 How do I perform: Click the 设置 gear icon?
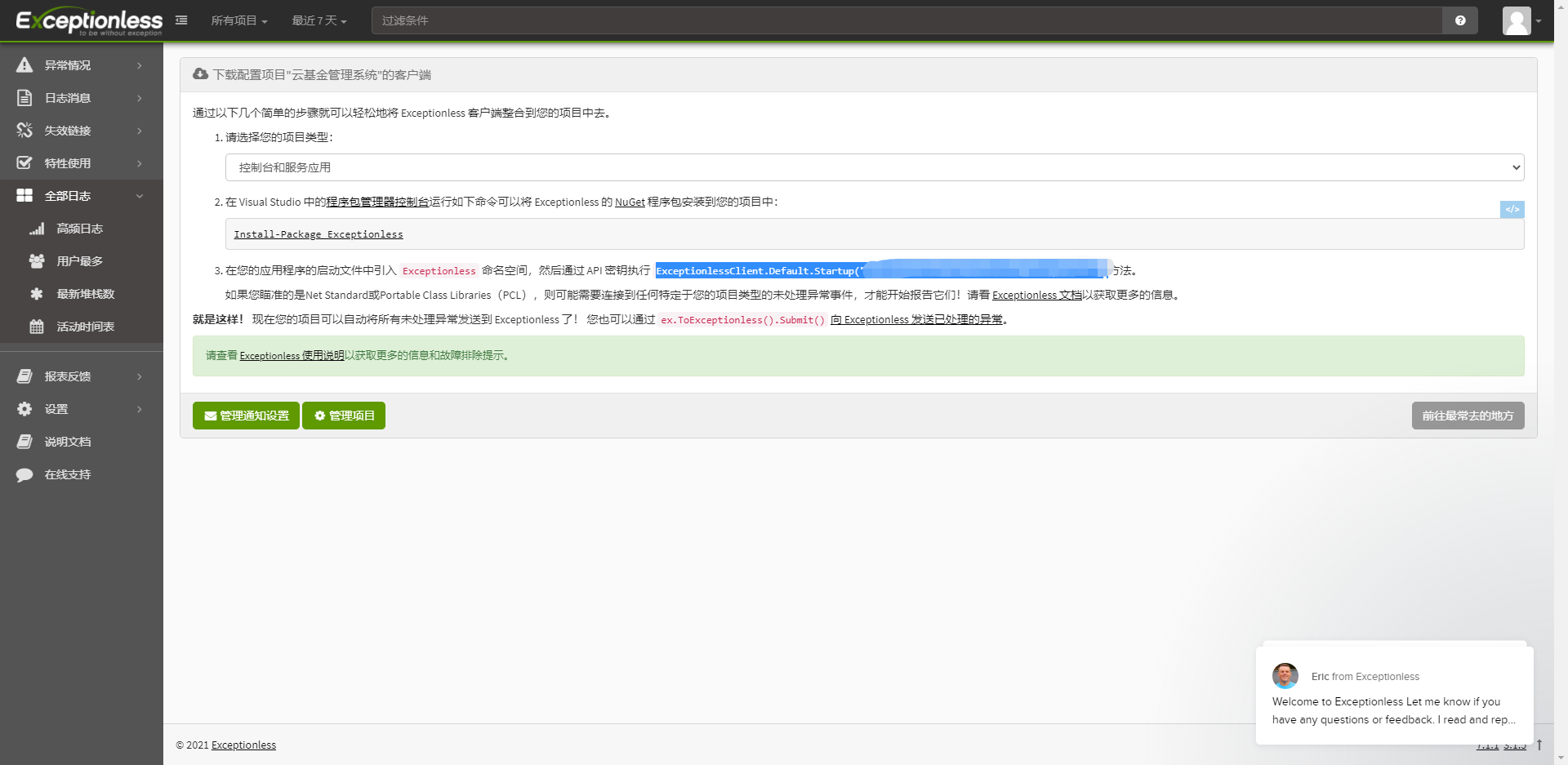tap(24, 409)
